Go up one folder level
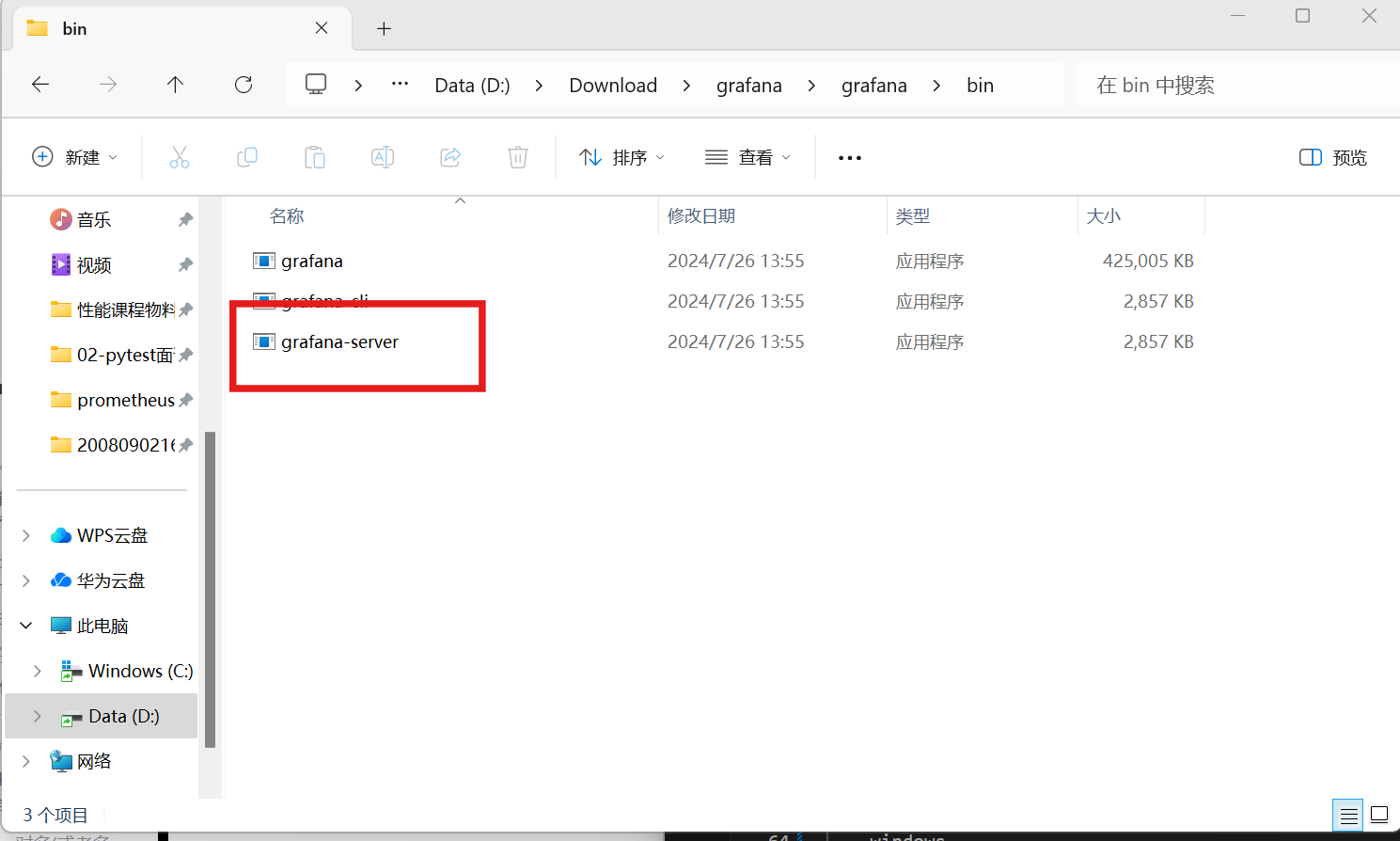 point(175,85)
